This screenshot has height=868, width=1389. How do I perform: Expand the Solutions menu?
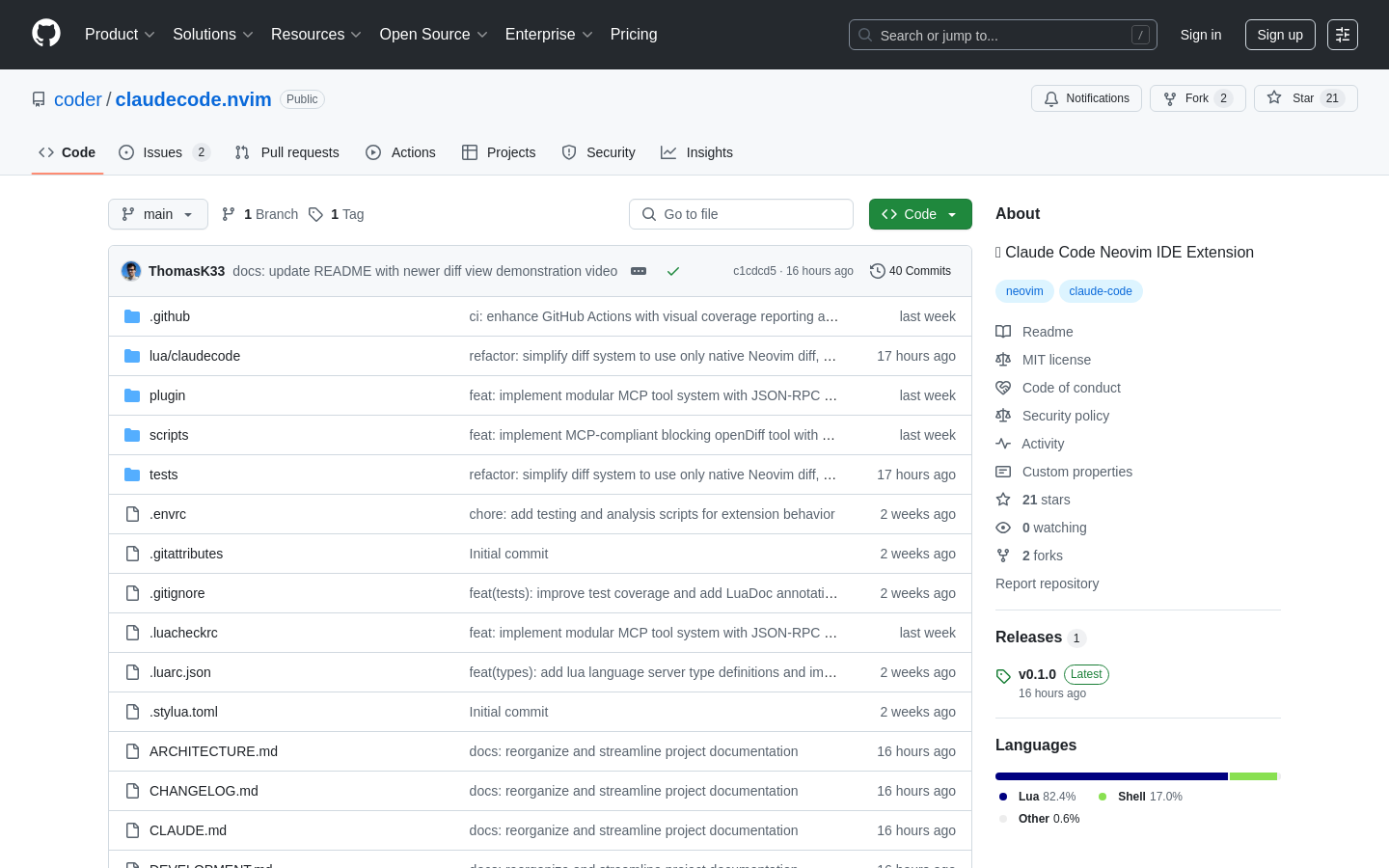pyautogui.click(x=213, y=35)
